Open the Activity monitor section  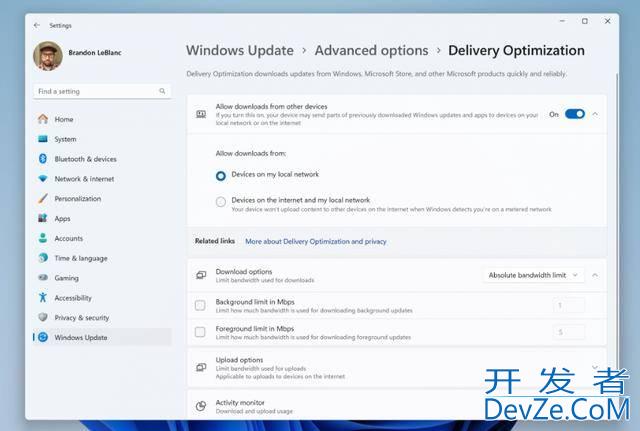397,405
